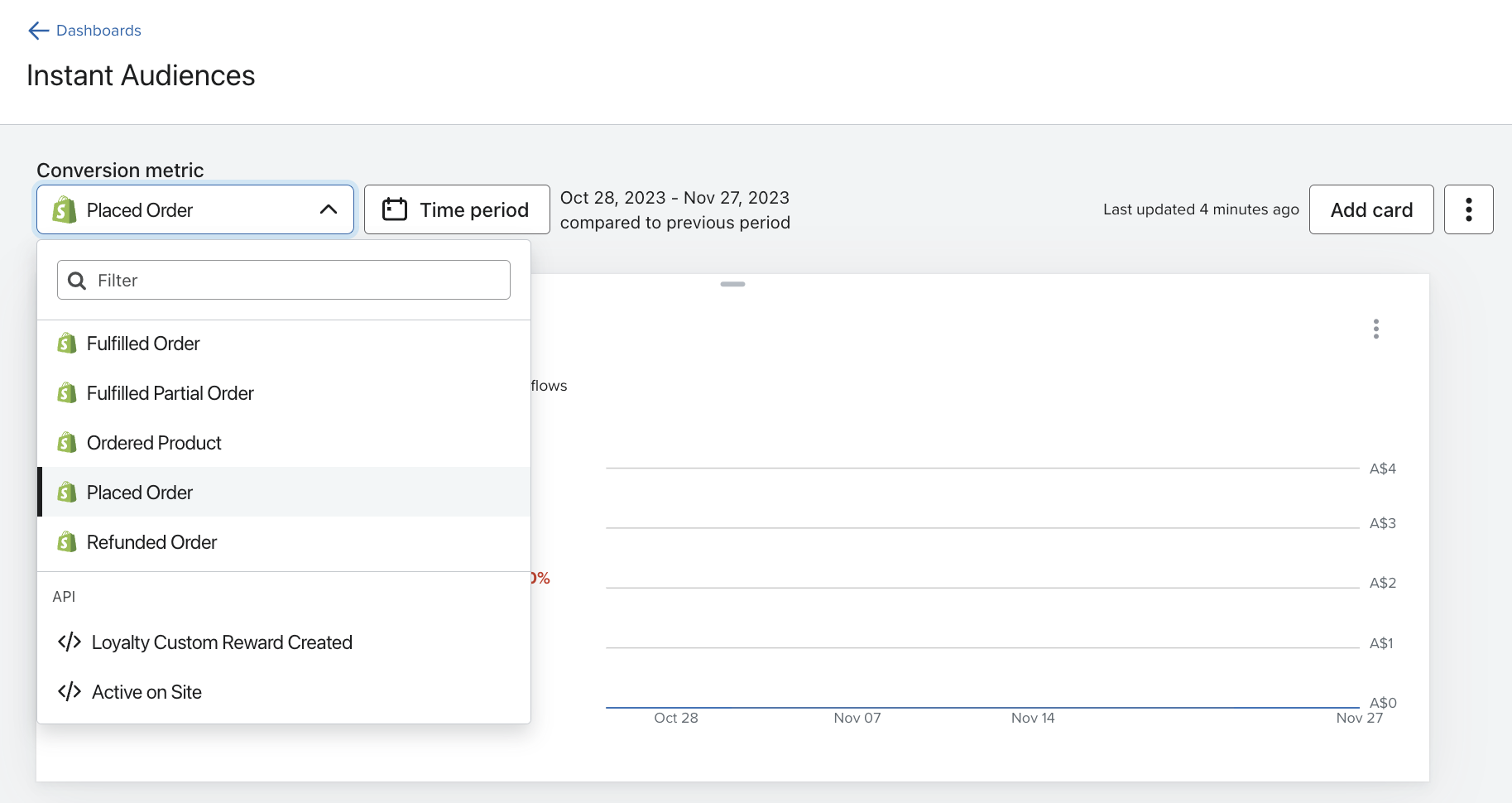The height and width of the screenshot is (803, 1512).
Task: Click 'compared to previous period' text
Action: tap(675, 223)
